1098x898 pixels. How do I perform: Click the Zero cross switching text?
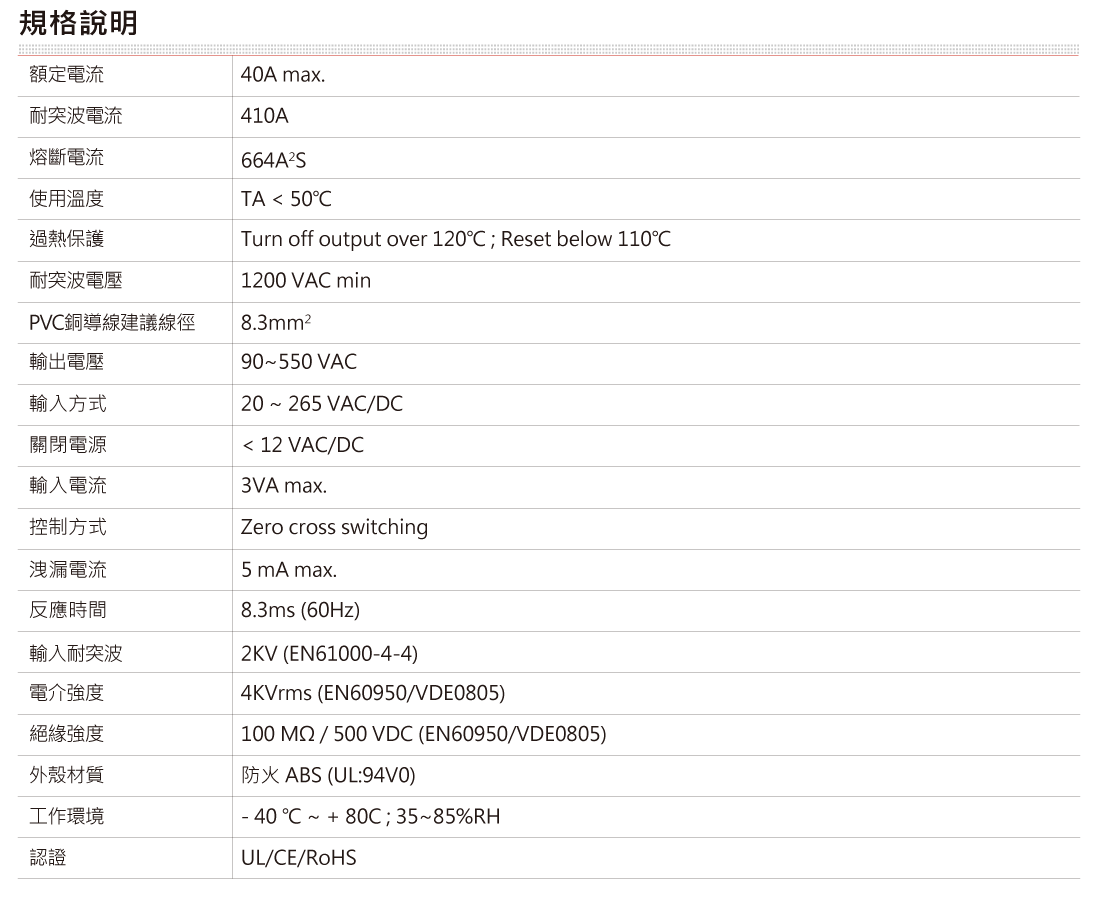coord(334,527)
